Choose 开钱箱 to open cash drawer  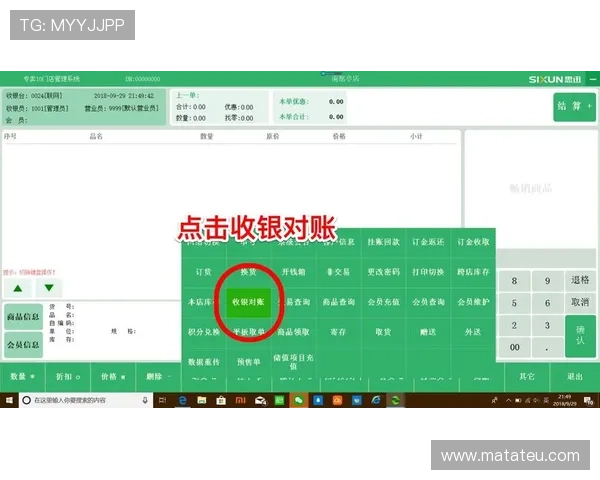pyautogui.click(x=293, y=272)
